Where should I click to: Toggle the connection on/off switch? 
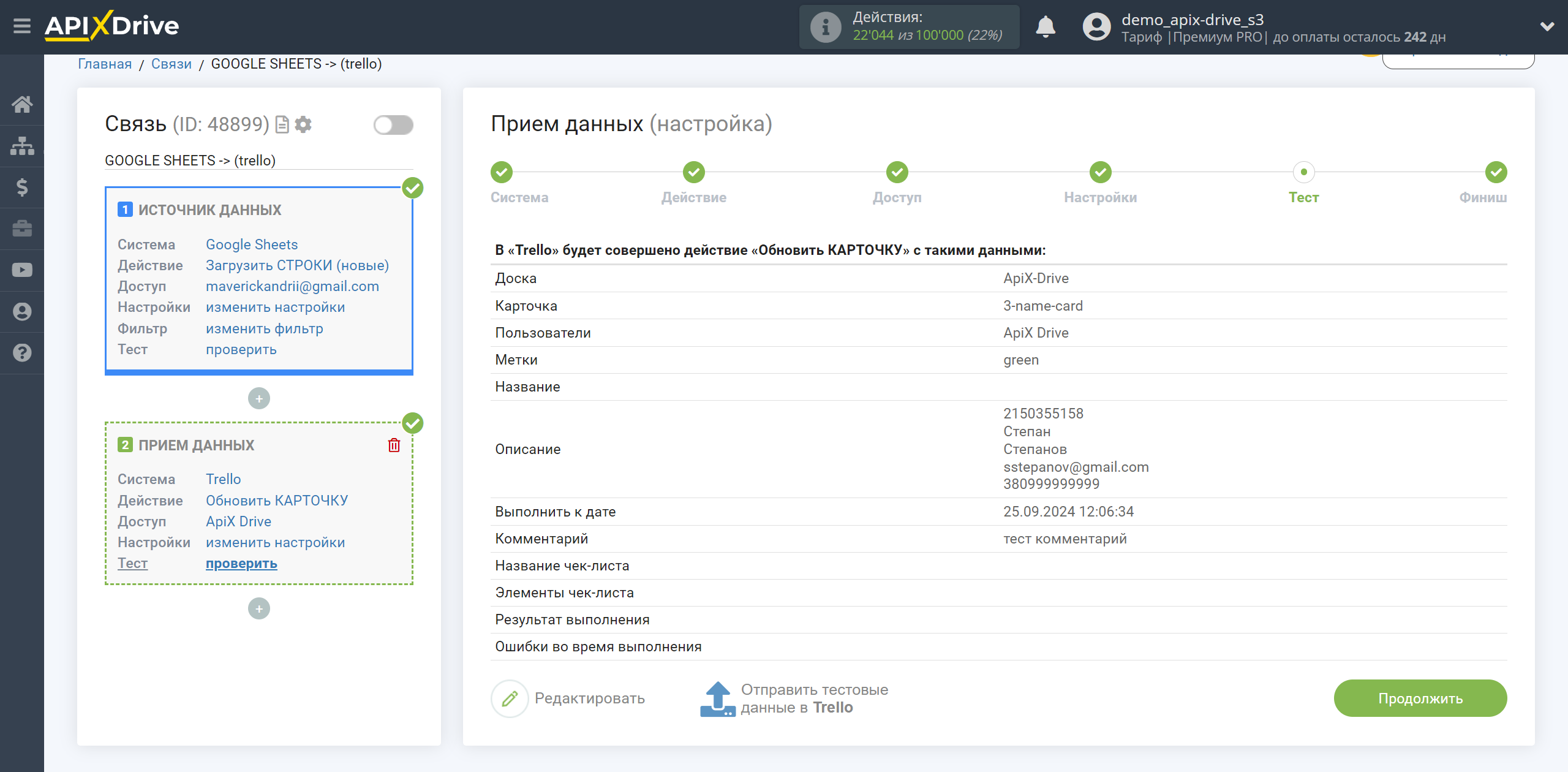click(393, 125)
